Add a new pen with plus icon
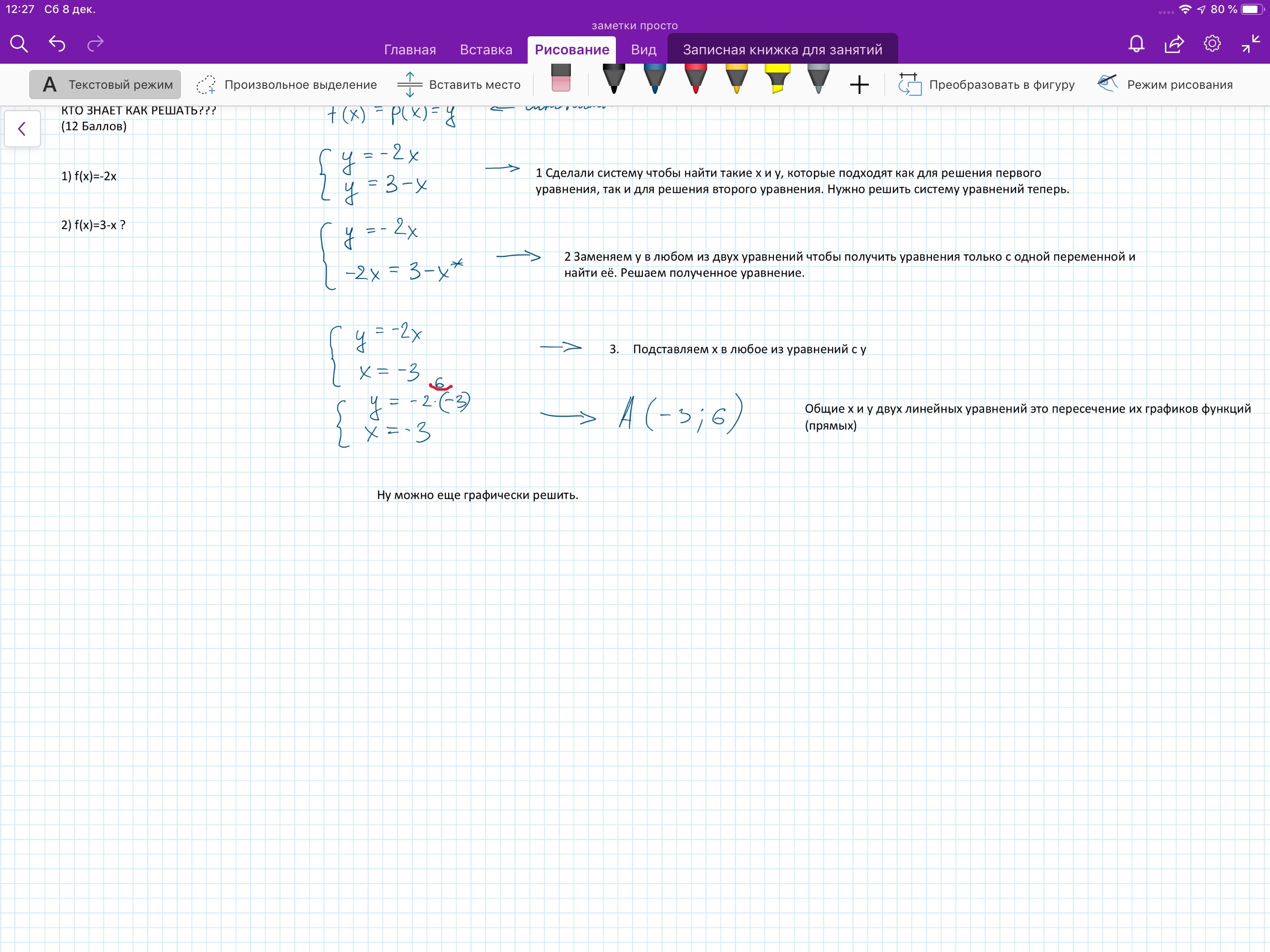 859,85
